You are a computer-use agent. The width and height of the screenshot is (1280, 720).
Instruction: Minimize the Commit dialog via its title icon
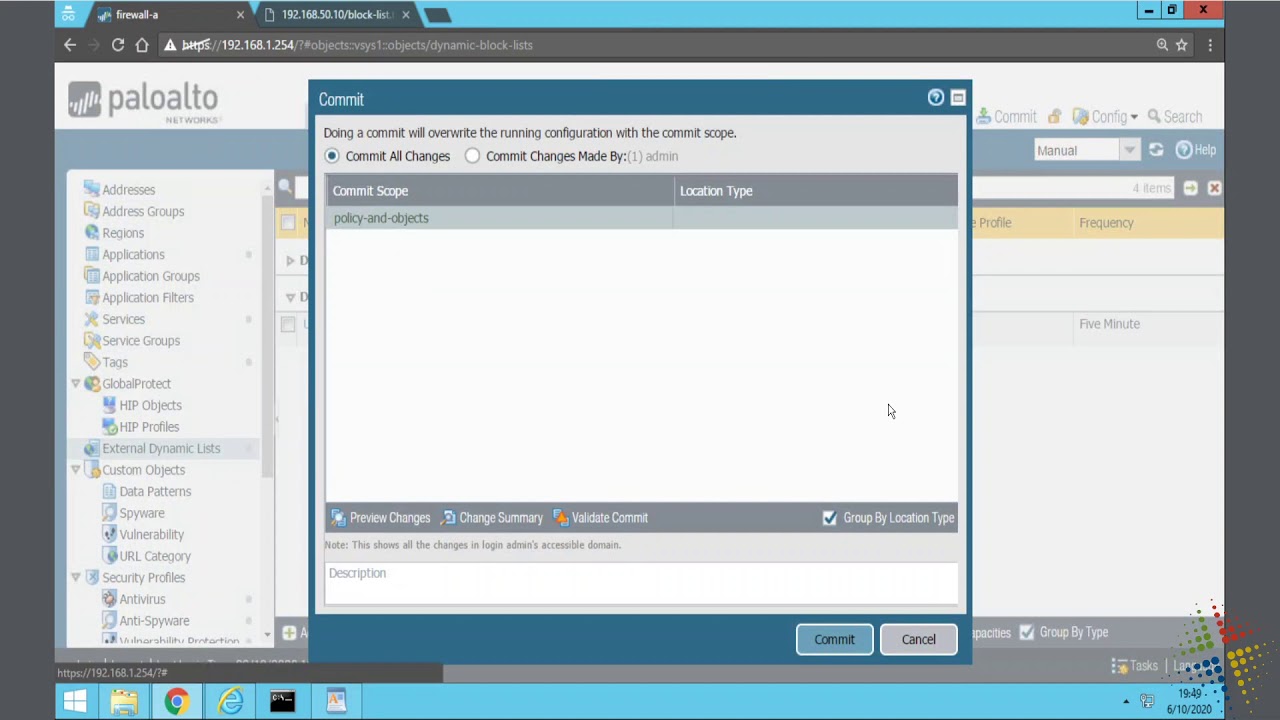958,98
